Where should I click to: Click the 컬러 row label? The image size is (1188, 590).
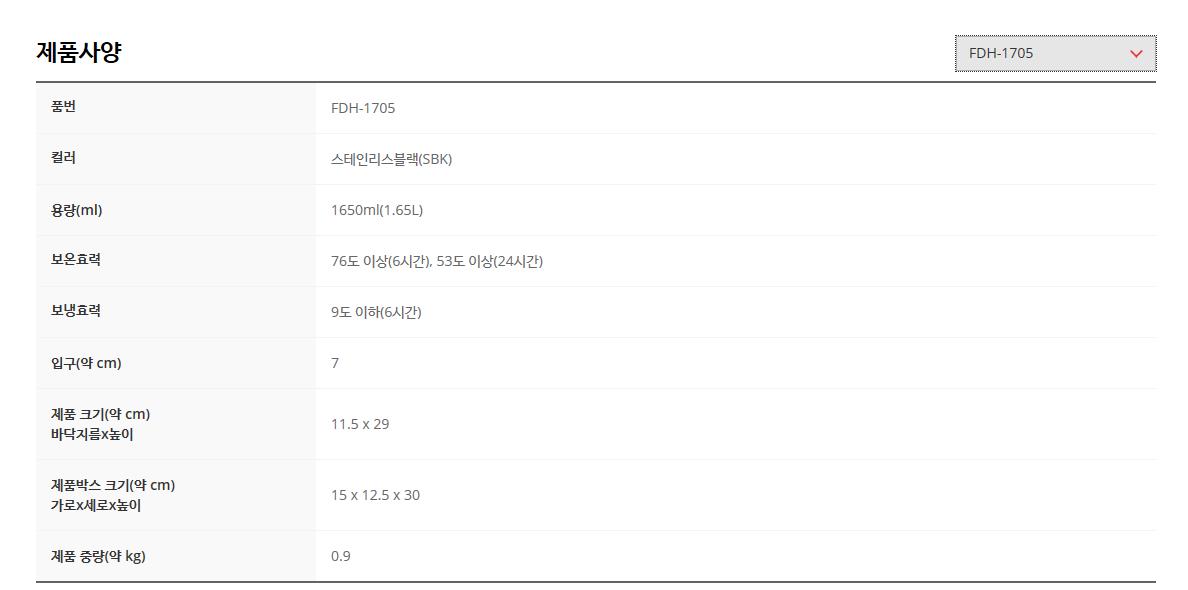(63, 158)
